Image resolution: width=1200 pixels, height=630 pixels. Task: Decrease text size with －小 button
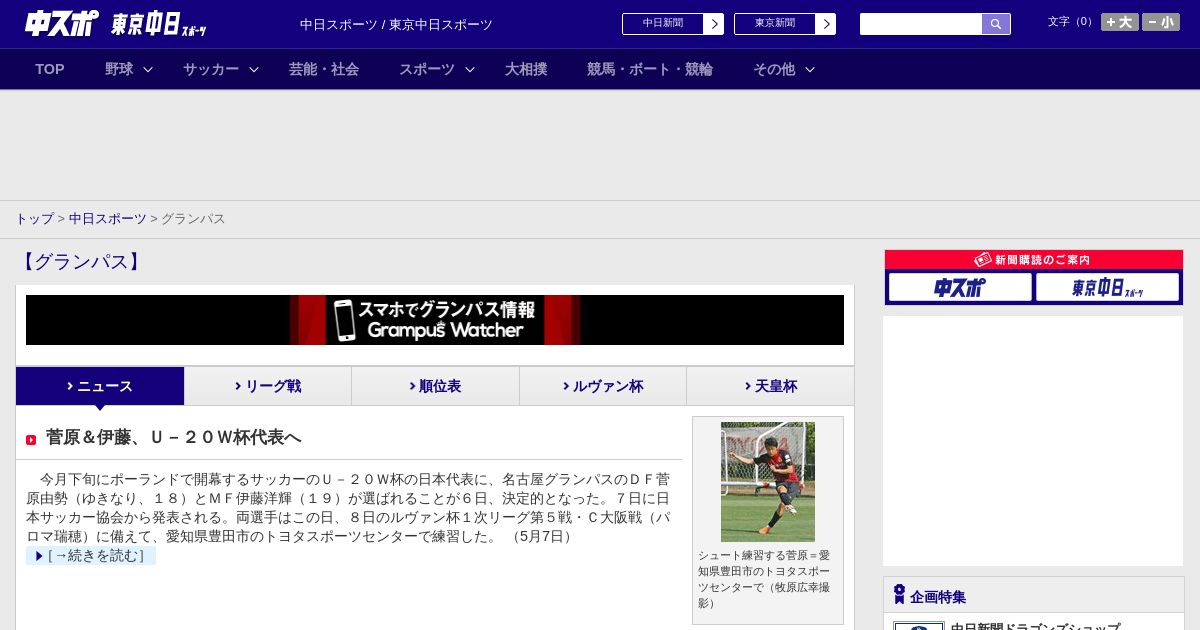pos(1161,22)
